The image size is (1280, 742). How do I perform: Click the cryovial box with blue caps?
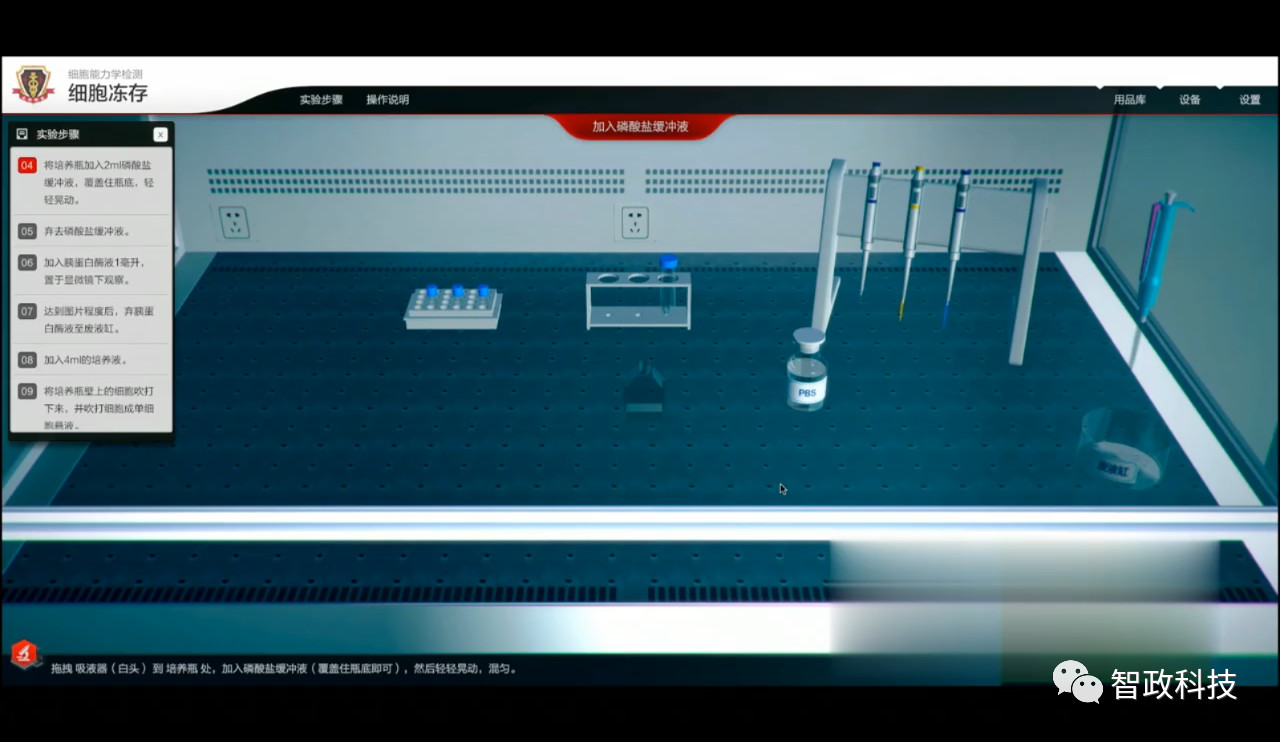click(452, 306)
